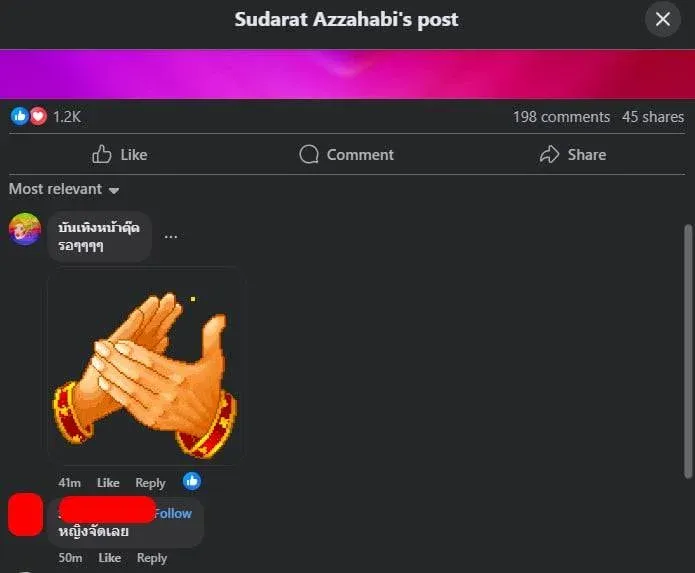
Task: Click the red heart reaction icon
Action: click(38, 116)
